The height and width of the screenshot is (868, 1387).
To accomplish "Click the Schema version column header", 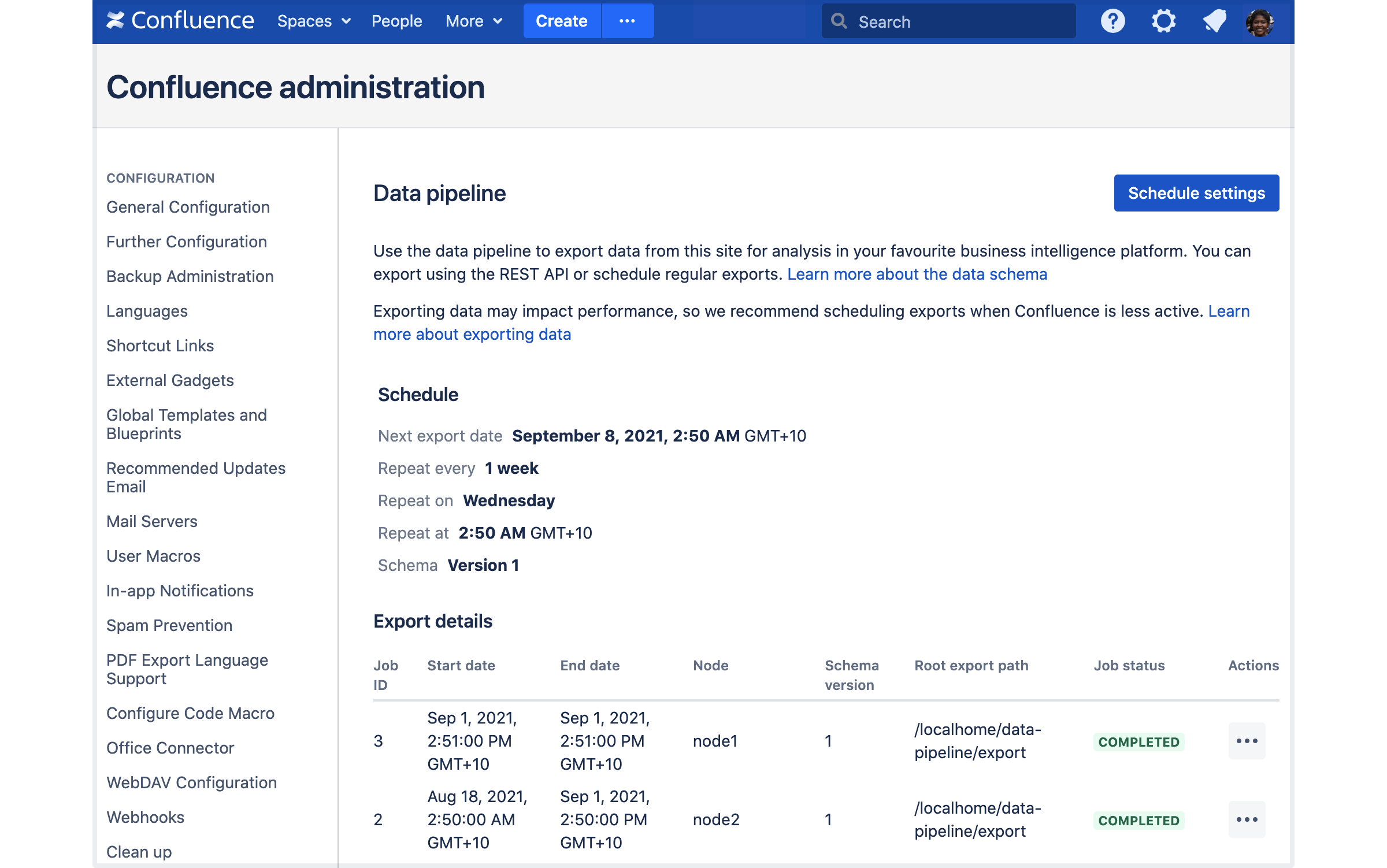I will click(x=852, y=675).
